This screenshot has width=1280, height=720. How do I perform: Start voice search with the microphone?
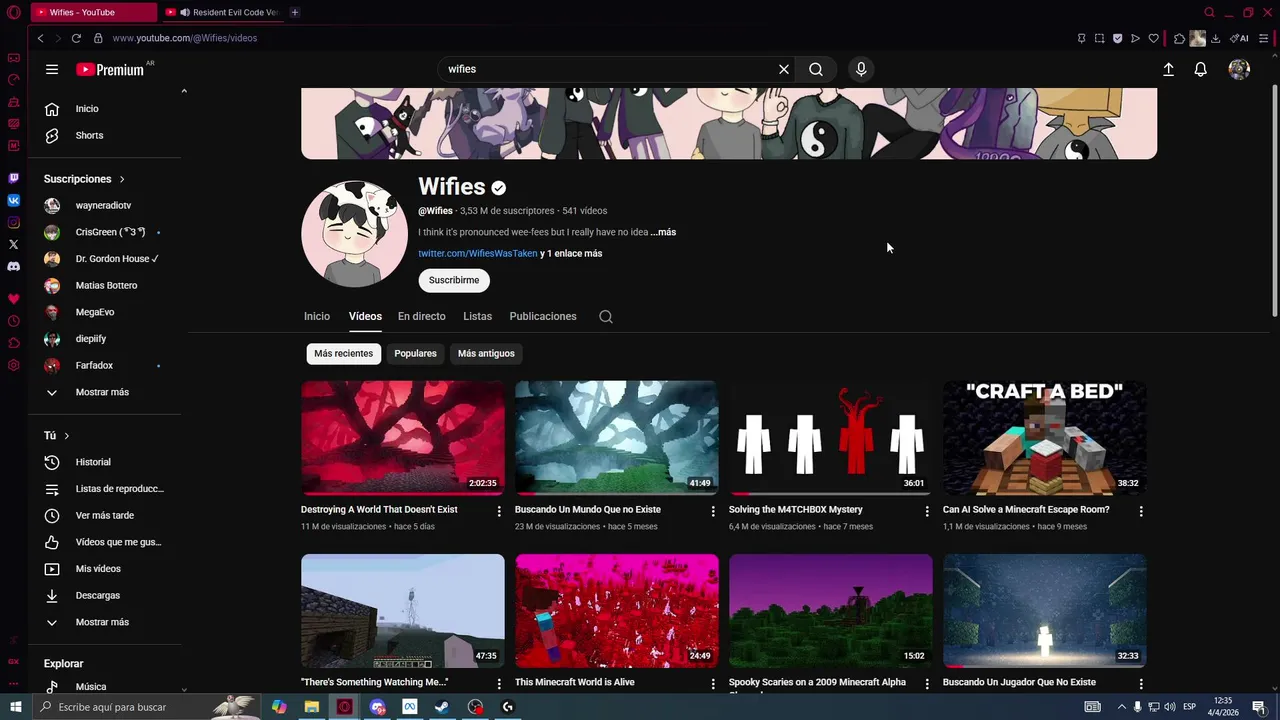click(x=861, y=69)
